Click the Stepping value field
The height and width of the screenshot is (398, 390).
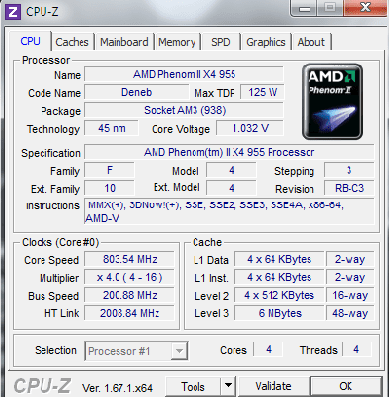(349, 170)
